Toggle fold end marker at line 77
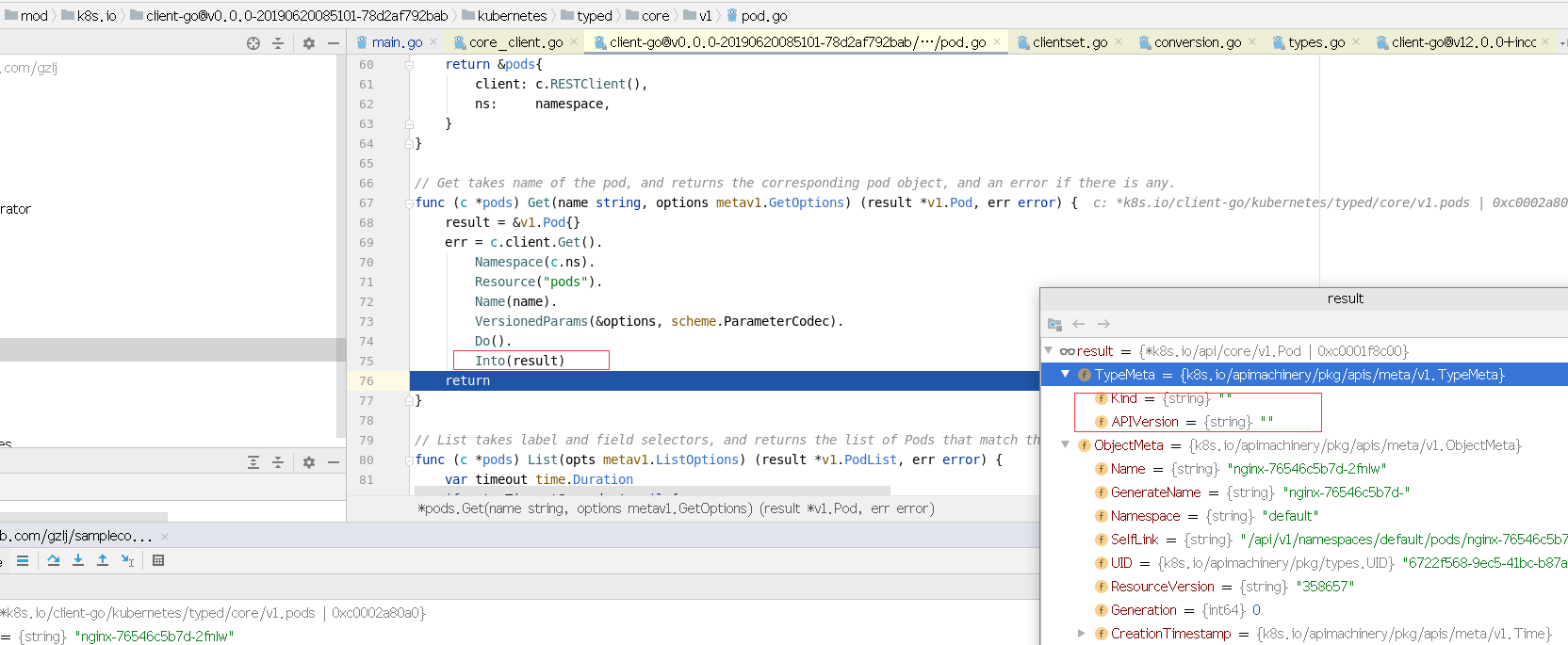 409,400
